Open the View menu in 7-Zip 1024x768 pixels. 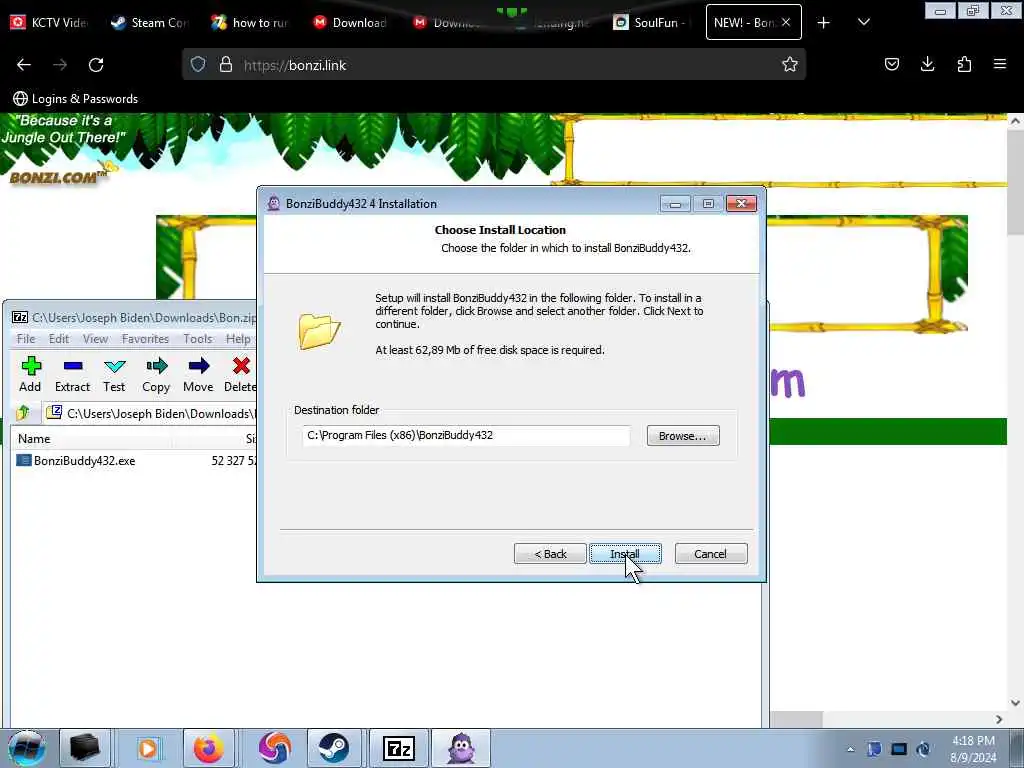pyautogui.click(x=95, y=338)
